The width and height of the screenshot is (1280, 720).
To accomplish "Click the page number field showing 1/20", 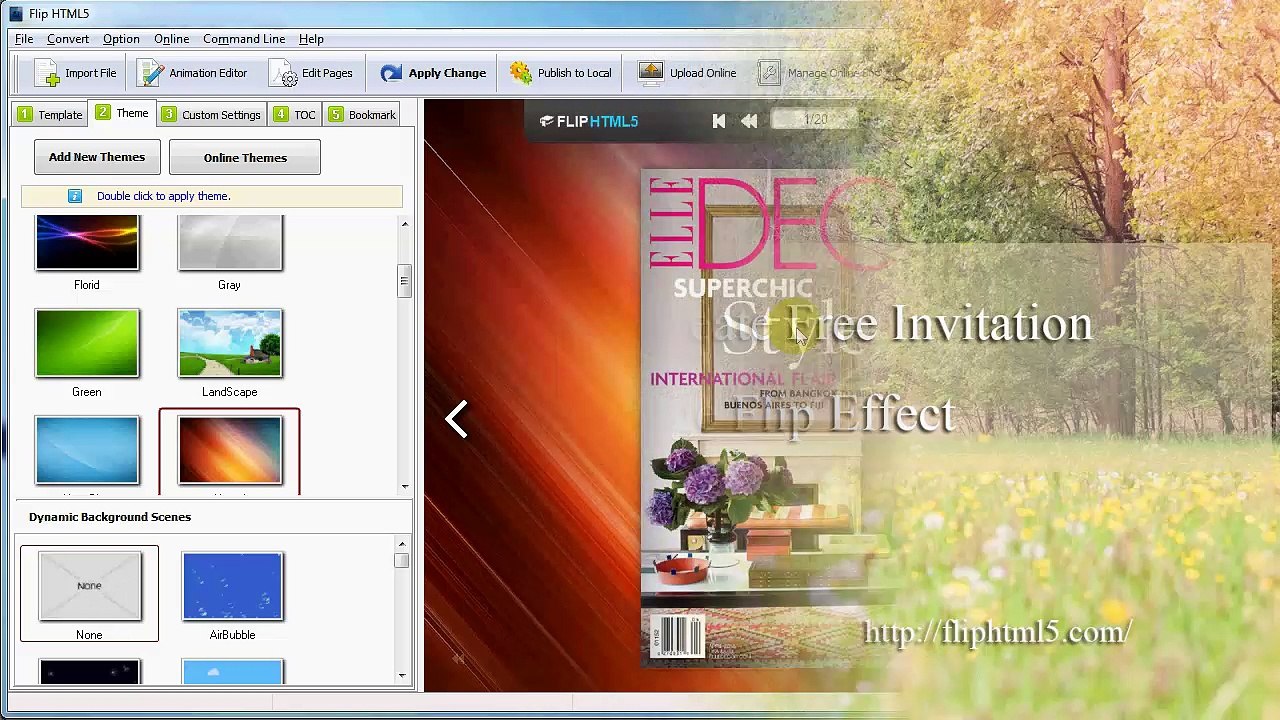I will pos(815,120).
